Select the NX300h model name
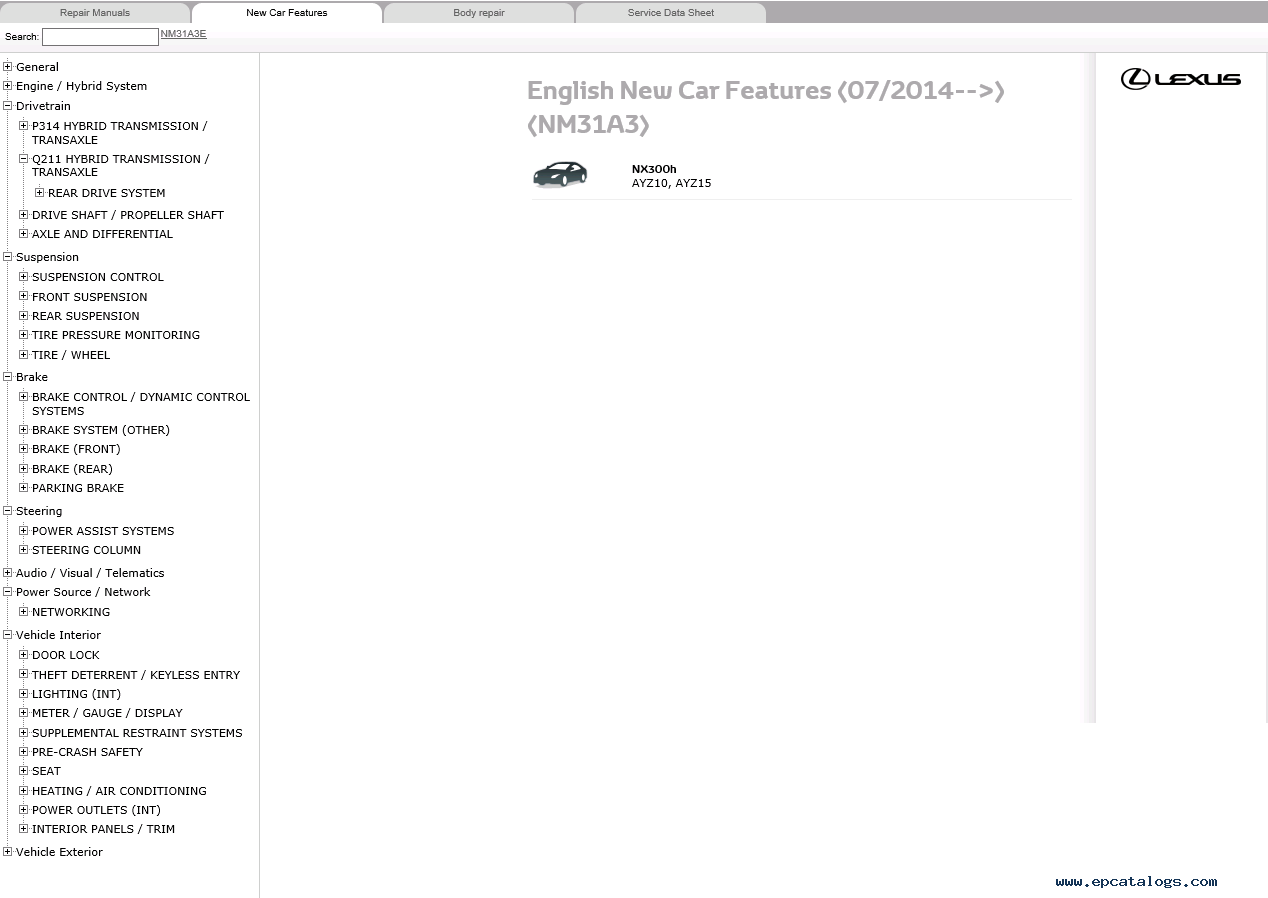1268x898 pixels. point(654,169)
